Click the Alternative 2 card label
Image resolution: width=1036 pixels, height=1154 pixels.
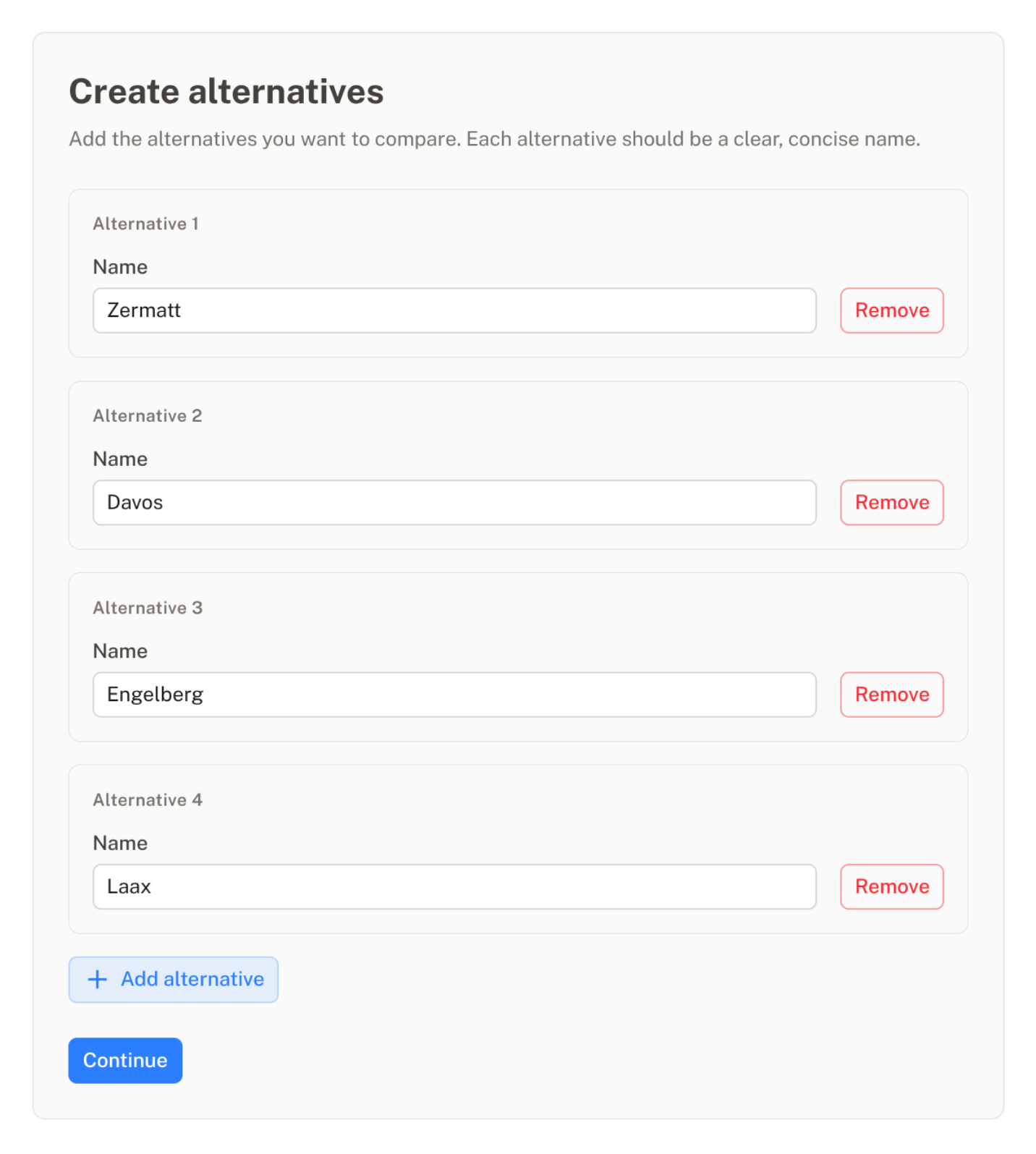point(147,415)
